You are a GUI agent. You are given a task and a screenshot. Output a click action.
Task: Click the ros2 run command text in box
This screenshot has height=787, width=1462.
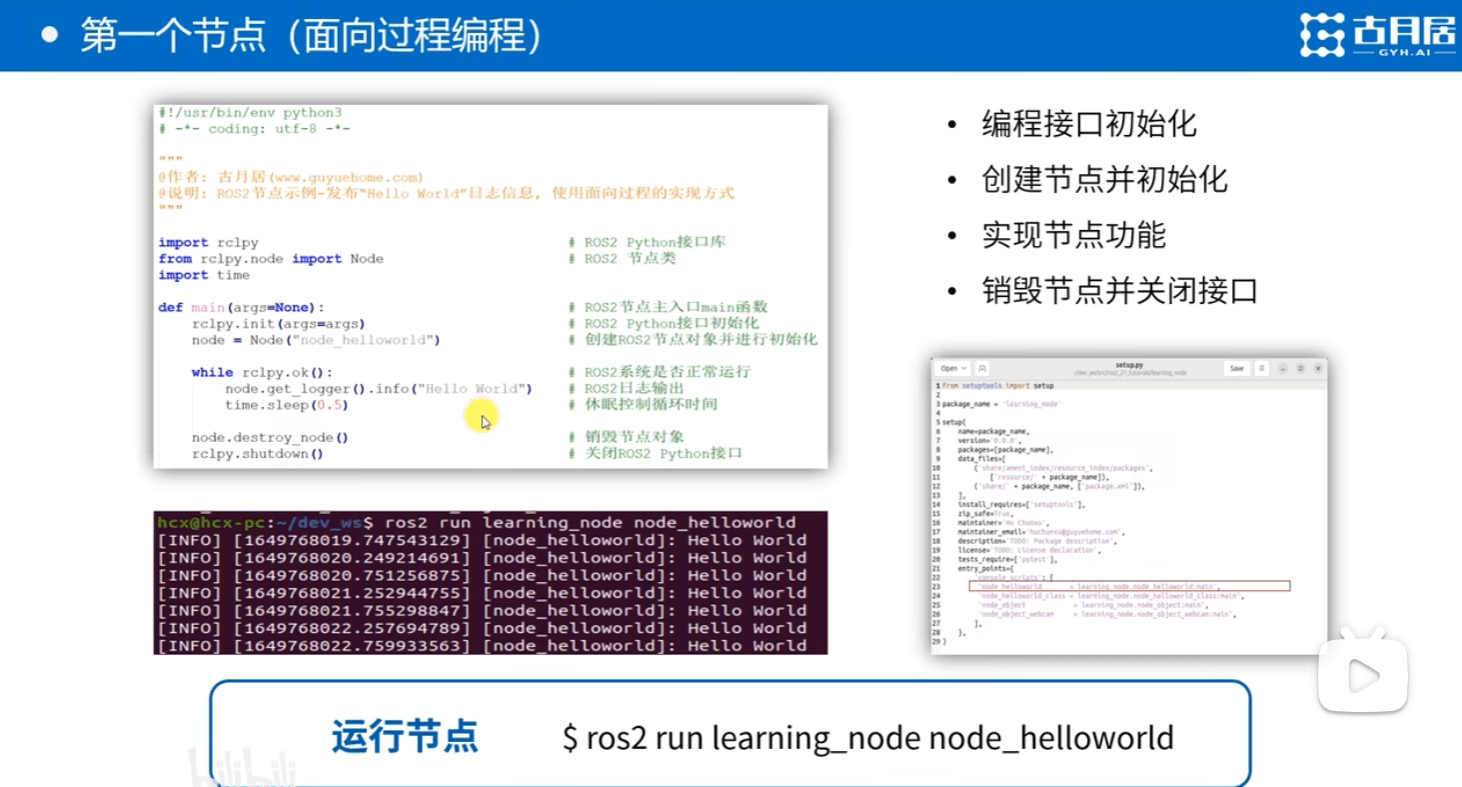tap(868, 738)
